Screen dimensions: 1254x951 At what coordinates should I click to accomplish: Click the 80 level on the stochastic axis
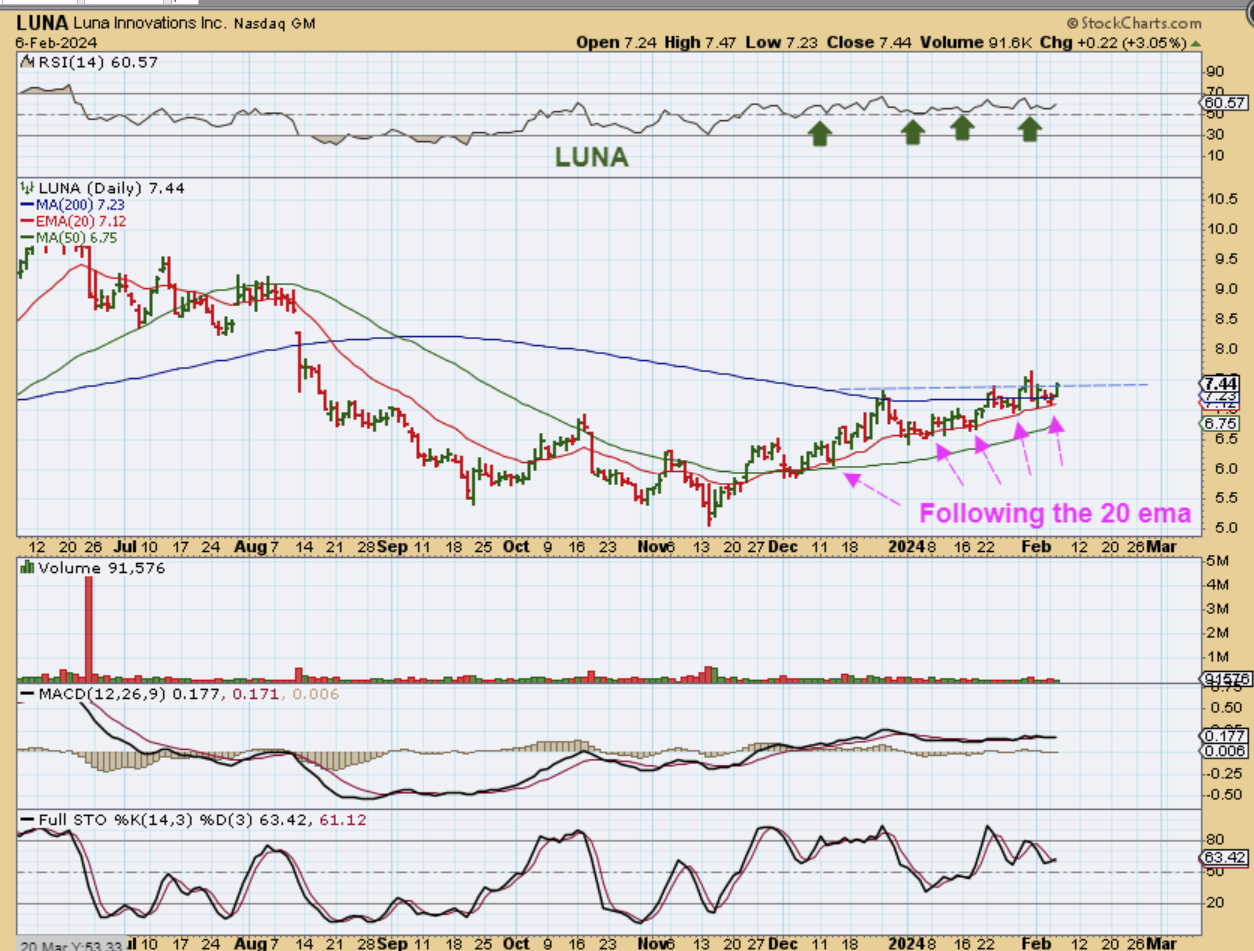click(x=1217, y=840)
